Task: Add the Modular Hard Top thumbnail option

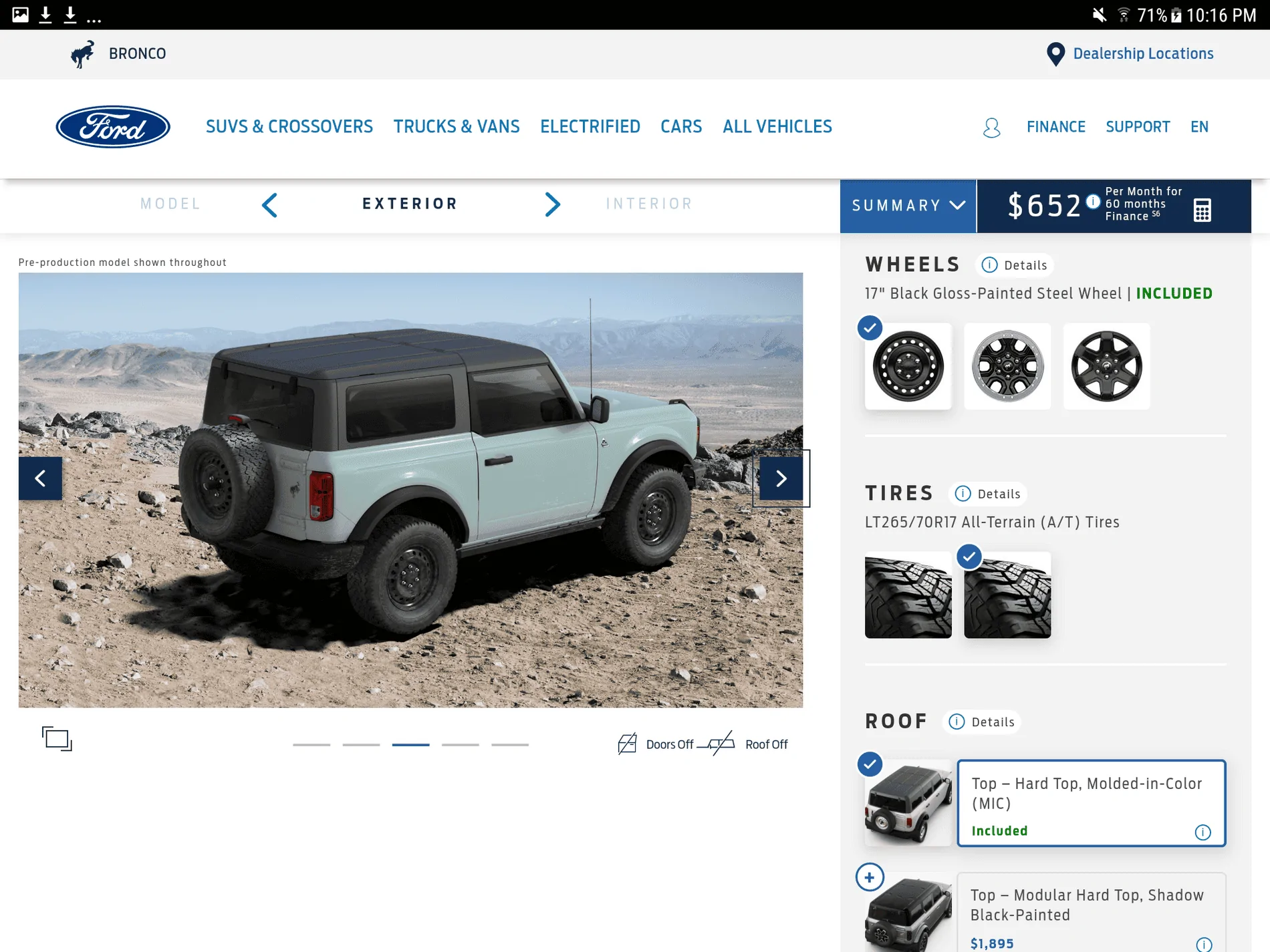Action: point(908,913)
